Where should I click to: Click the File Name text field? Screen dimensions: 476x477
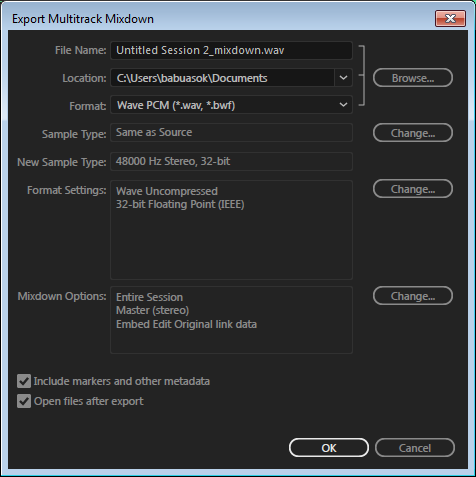click(231, 50)
